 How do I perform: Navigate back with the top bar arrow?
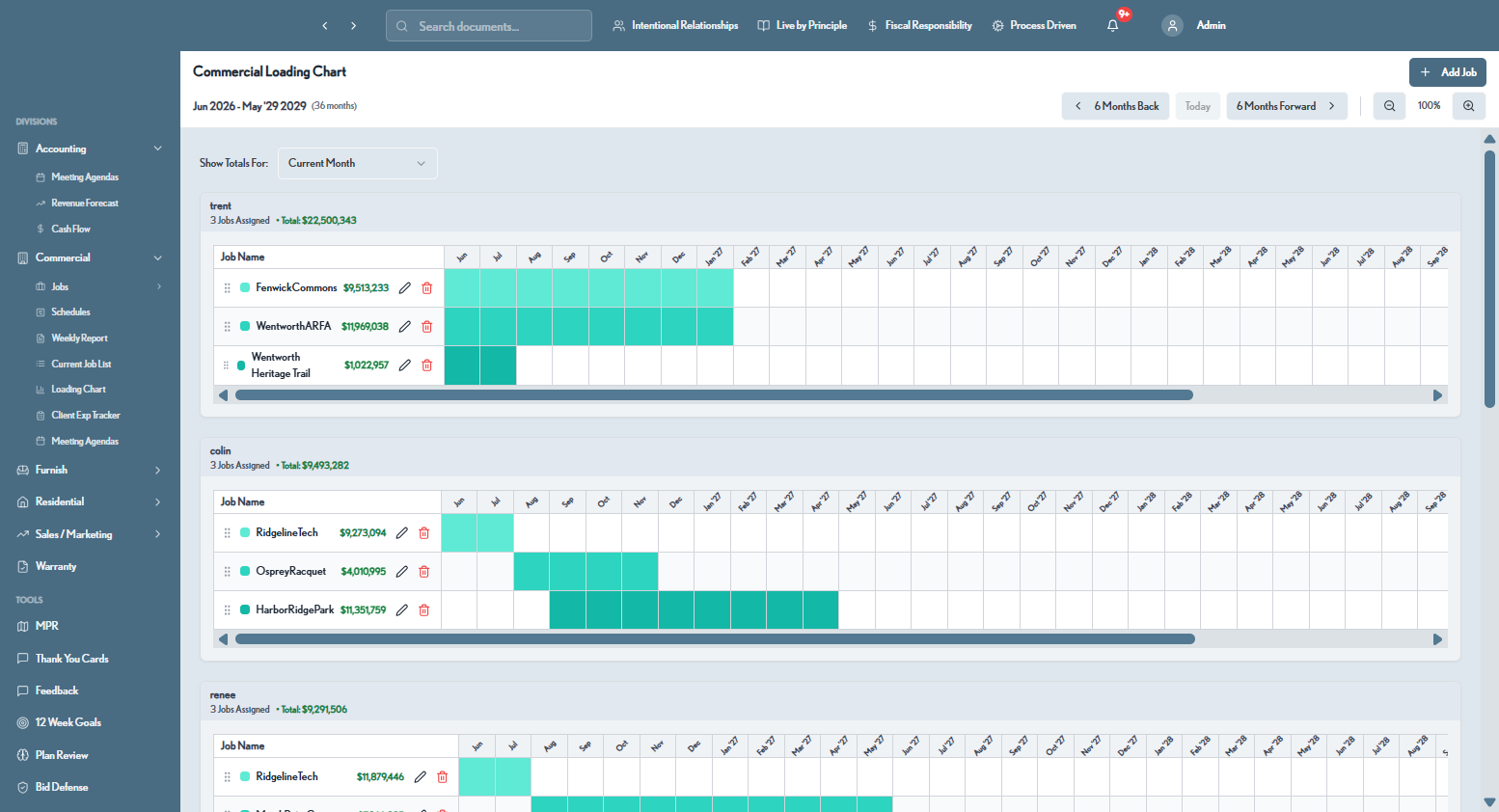point(325,26)
